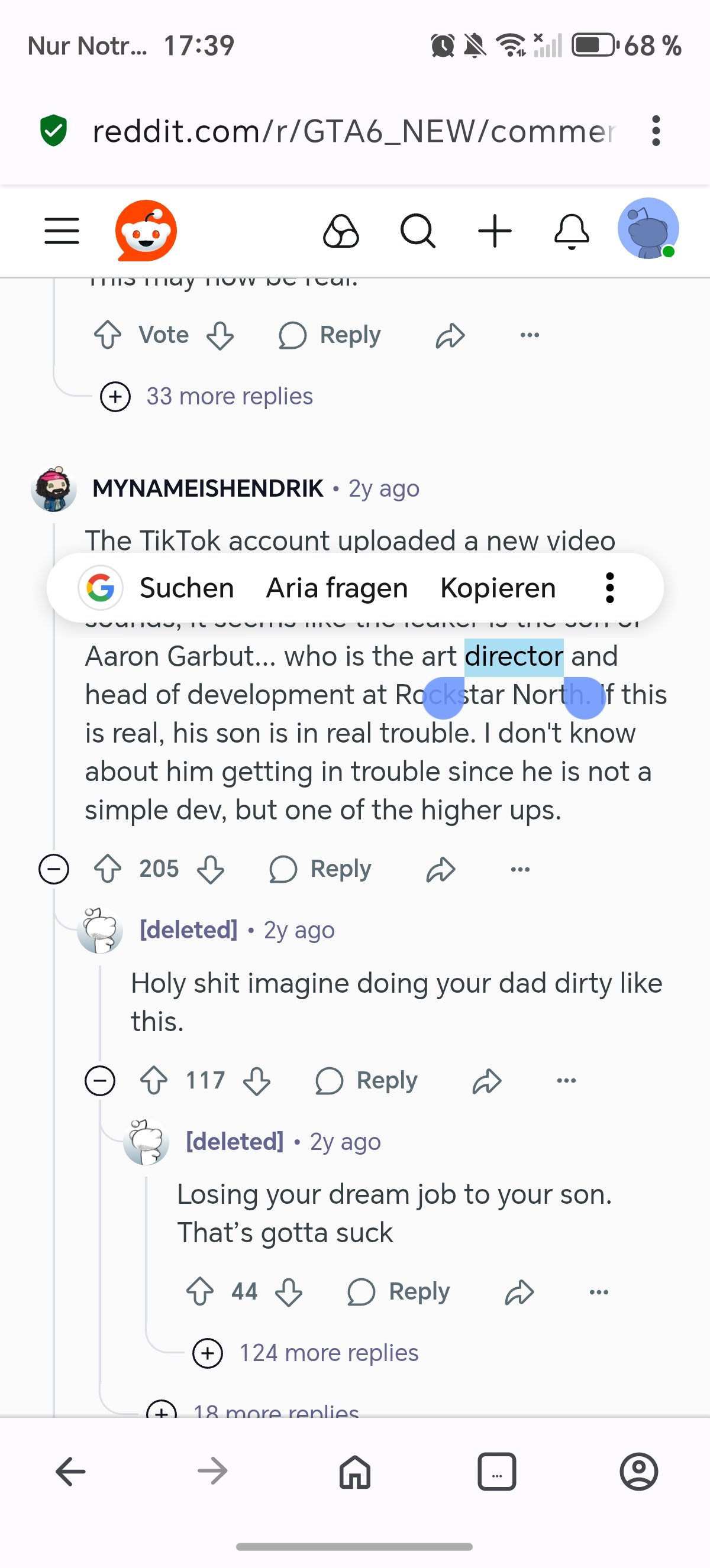Tap the browser address bar URL
The image size is (710, 1568).
click(353, 131)
